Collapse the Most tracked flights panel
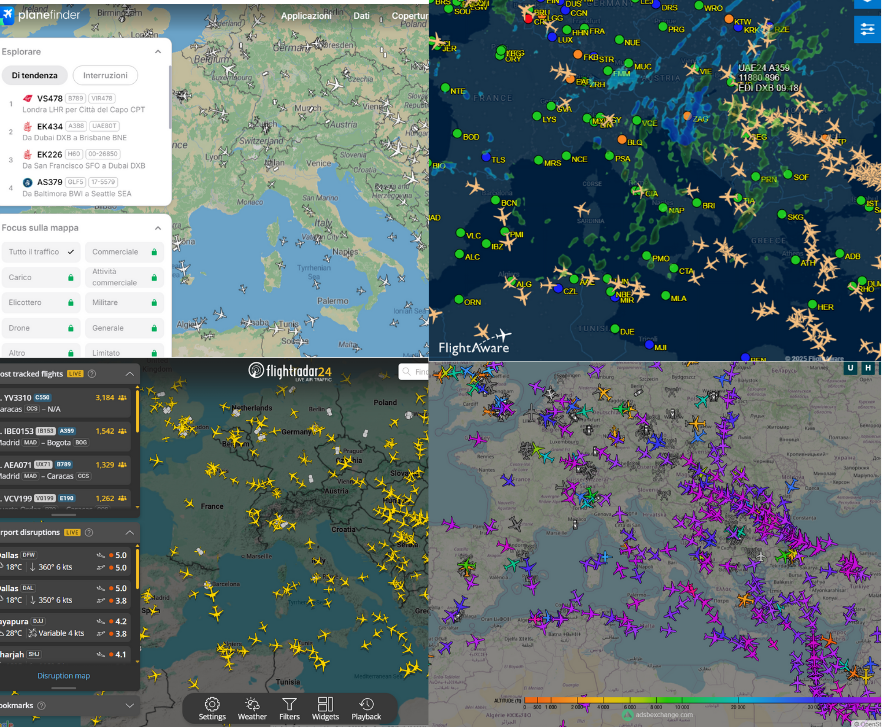Image resolution: width=882 pixels, height=728 pixels. coord(129,374)
